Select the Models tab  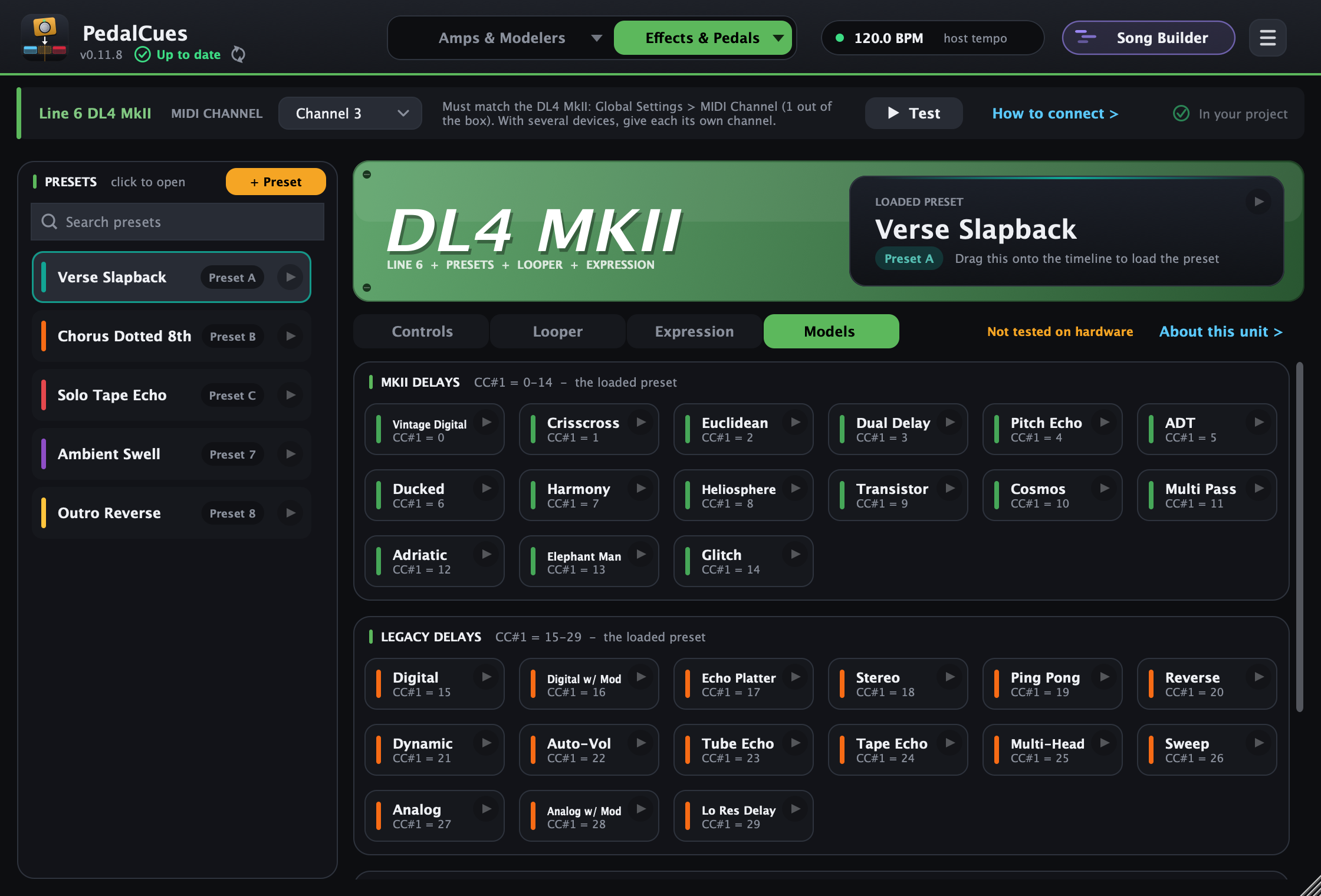pyautogui.click(x=831, y=331)
